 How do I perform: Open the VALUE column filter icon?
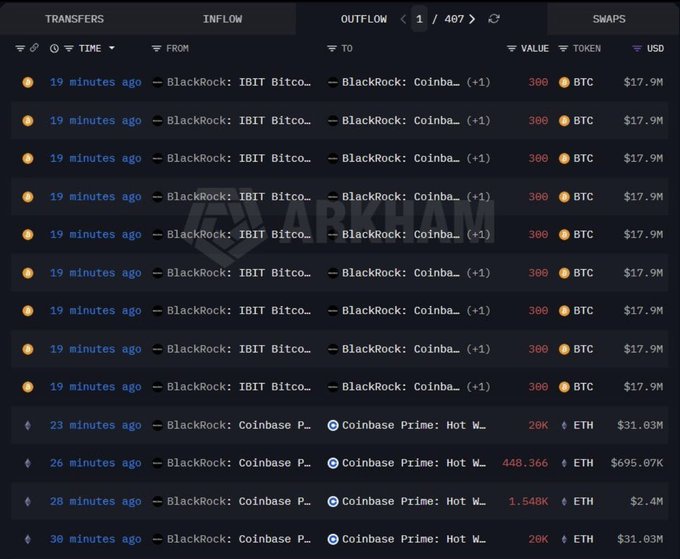[x=512, y=49]
